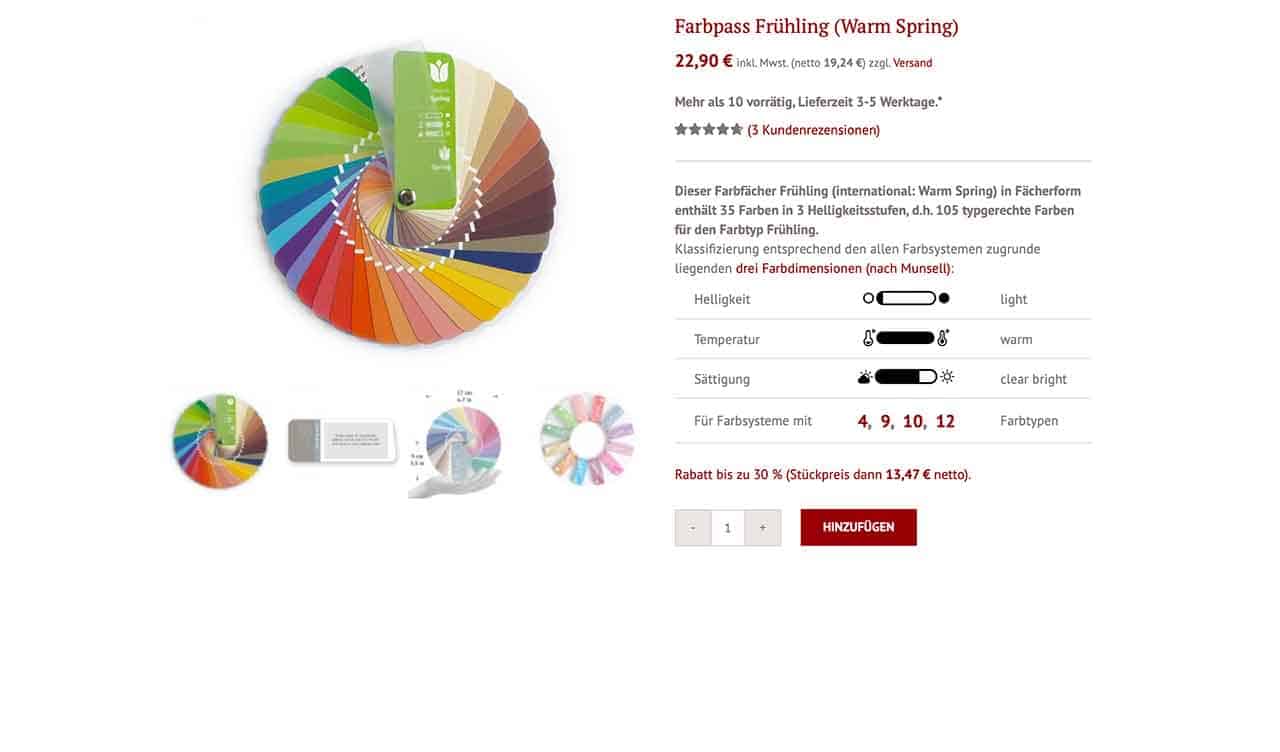The height and width of the screenshot is (752, 1280).
Task: Click the warm thermometer icon right of bar
Action: [943, 338]
